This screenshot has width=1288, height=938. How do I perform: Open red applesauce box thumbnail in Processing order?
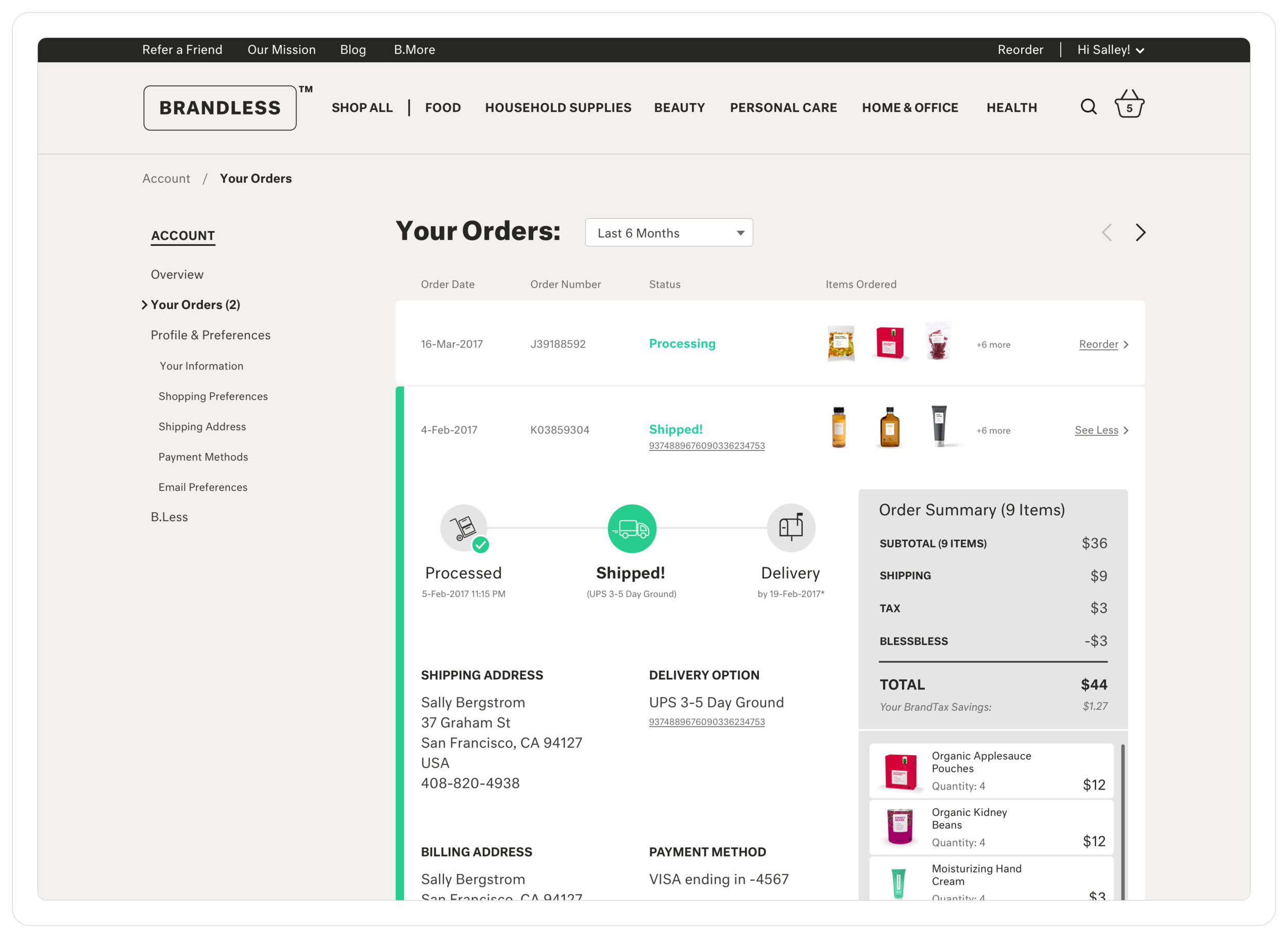pyautogui.click(x=890, y=343)
